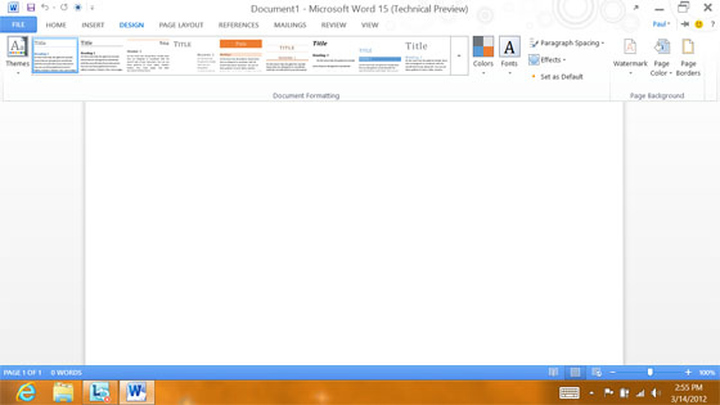Expand the style set gallery More arrow
720x405 pixels.
459,56
